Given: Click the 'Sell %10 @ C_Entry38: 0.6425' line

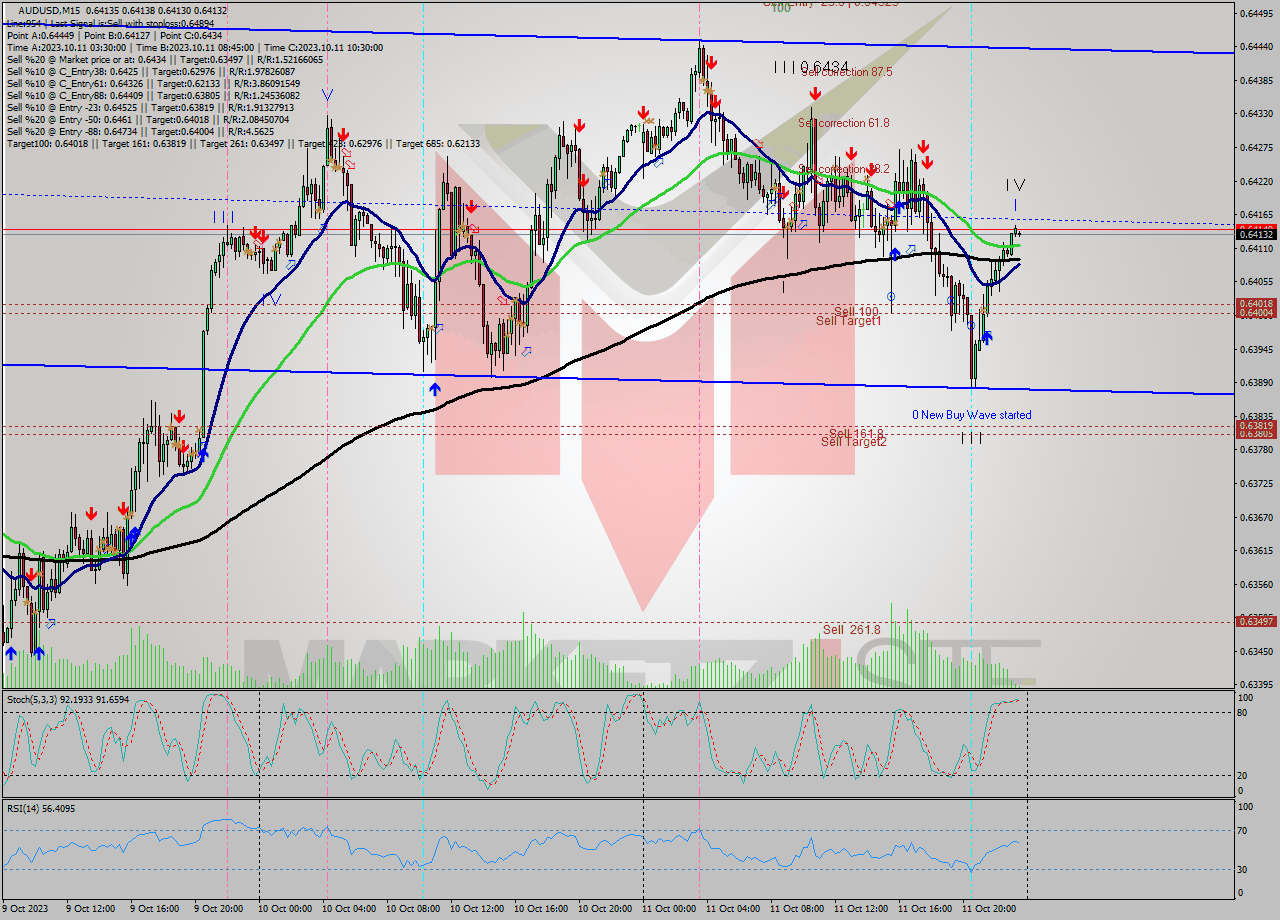Looking at the screenshot, I should tap(150, 71).
